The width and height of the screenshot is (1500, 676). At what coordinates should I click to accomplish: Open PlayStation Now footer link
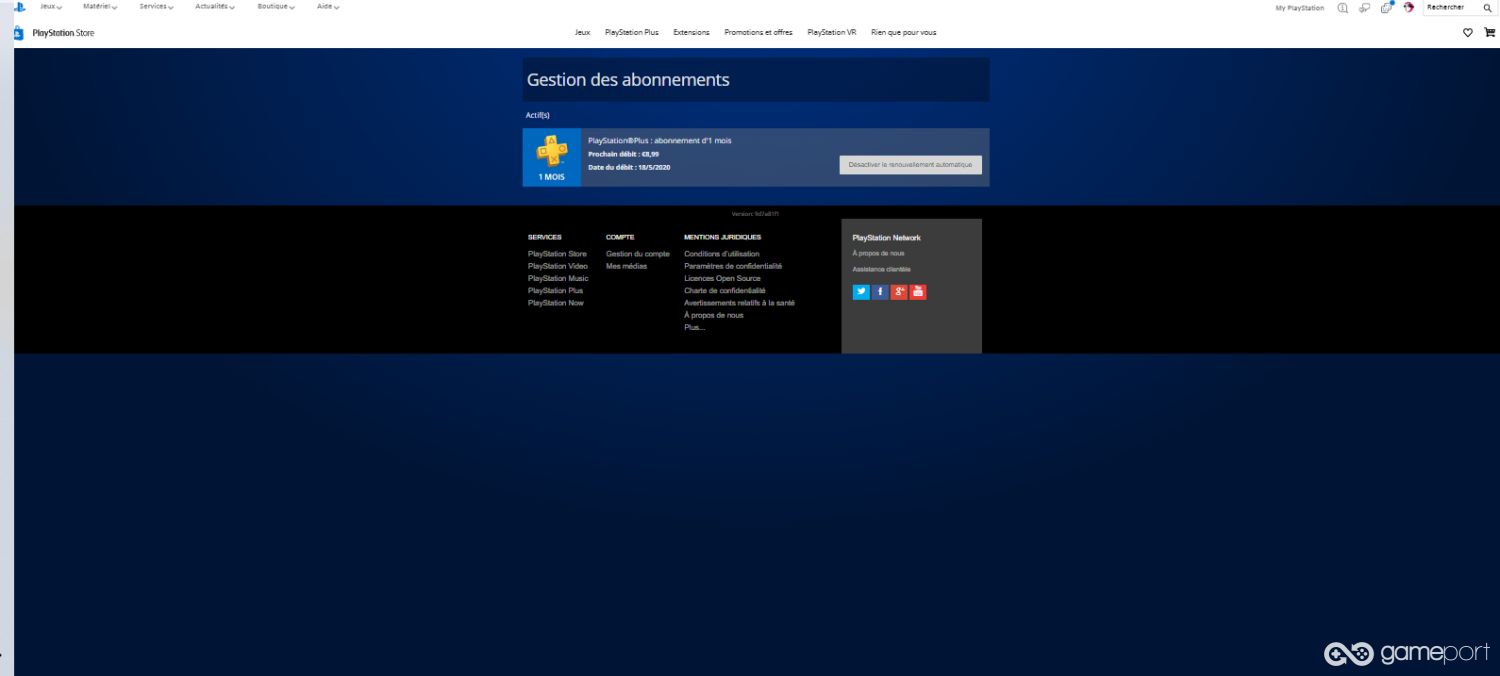pyautogui.click(x=556, y=302)
